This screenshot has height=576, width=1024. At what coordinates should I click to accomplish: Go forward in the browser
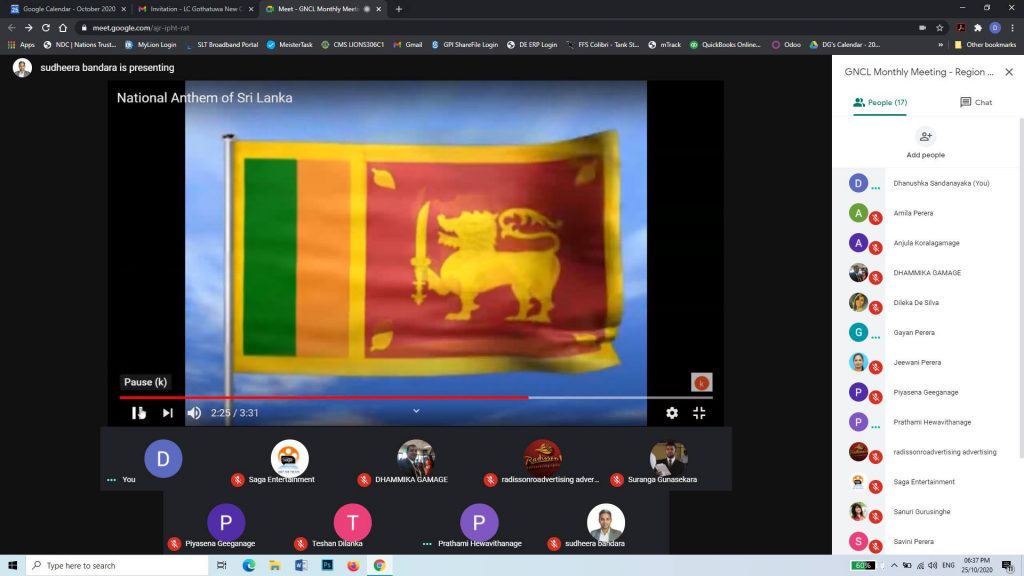[29, 28]
